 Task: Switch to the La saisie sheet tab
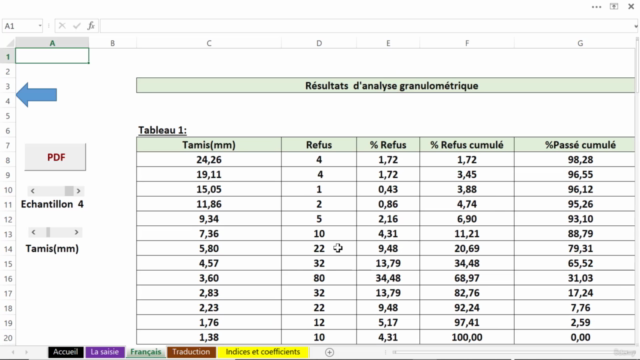click(x=104, y=352)
